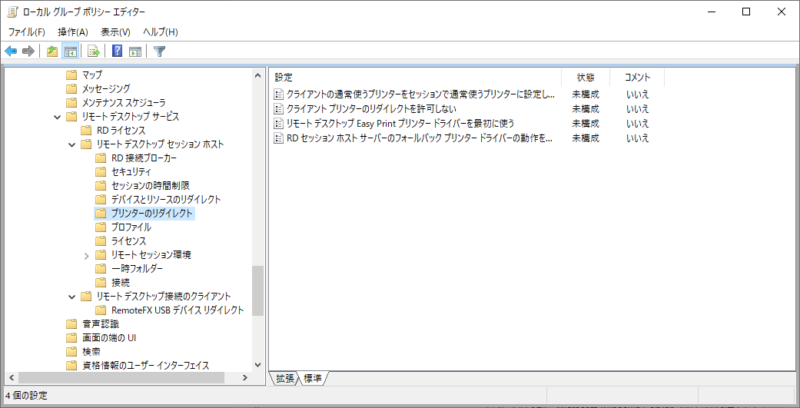Collapse the リモート デスクトップ サービス node

(x=57, y=117)
